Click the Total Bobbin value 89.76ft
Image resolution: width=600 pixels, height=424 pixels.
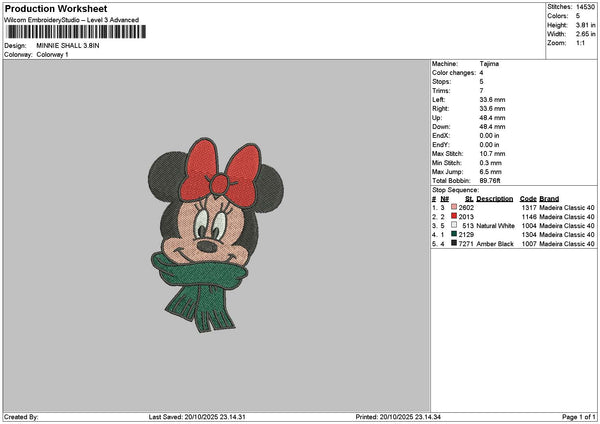(490, 181)
